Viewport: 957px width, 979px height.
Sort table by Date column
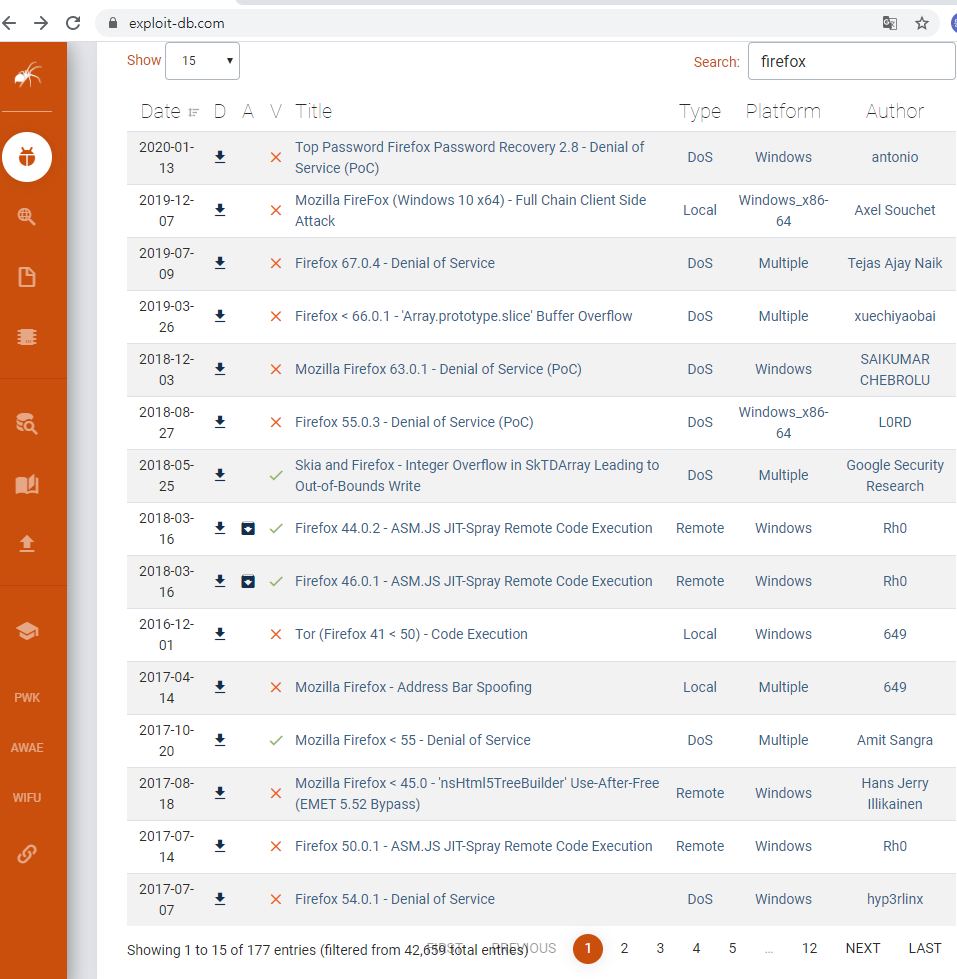click(169, 111)
